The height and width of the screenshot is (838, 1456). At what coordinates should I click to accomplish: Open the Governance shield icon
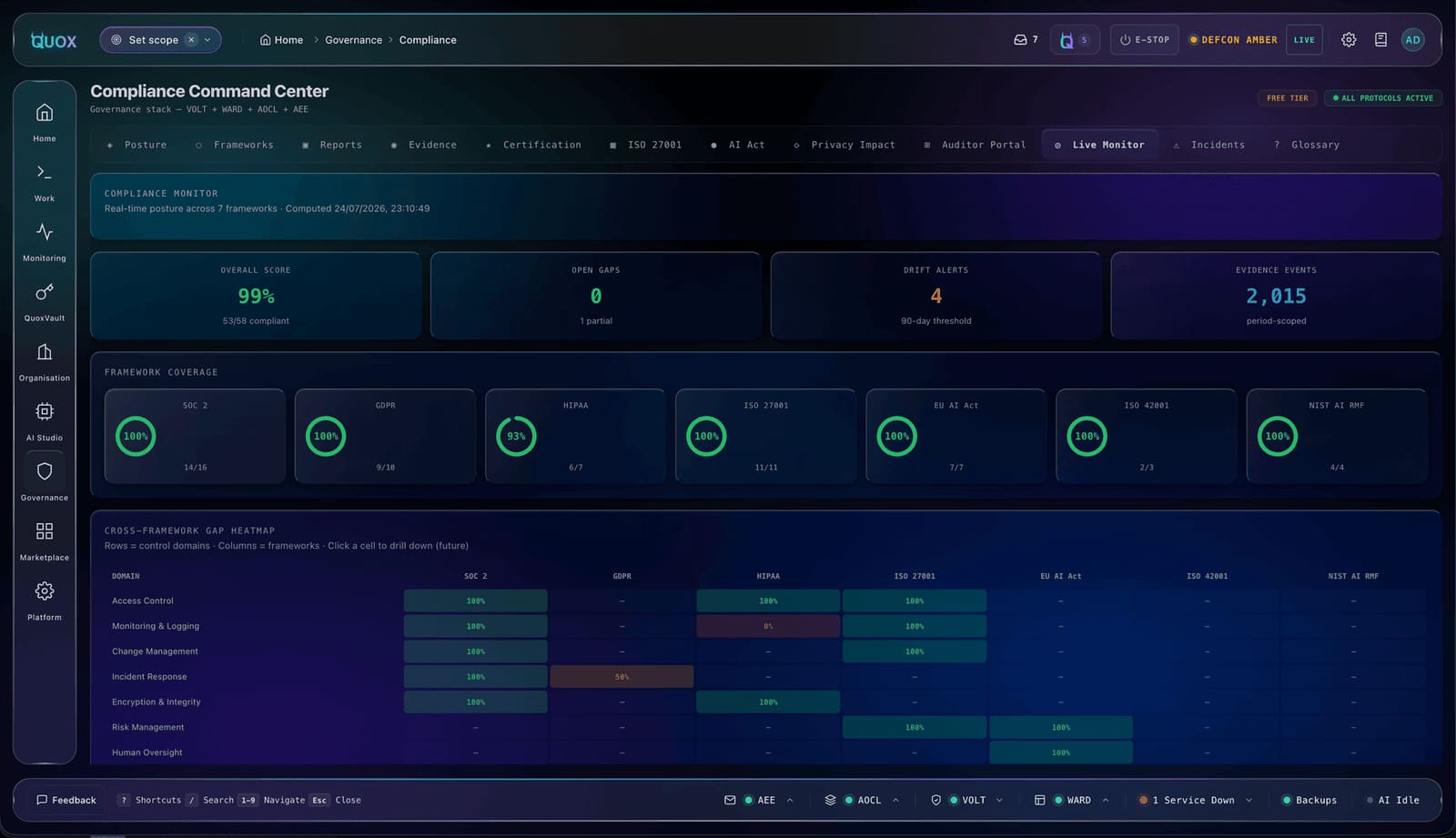point(44,471)
